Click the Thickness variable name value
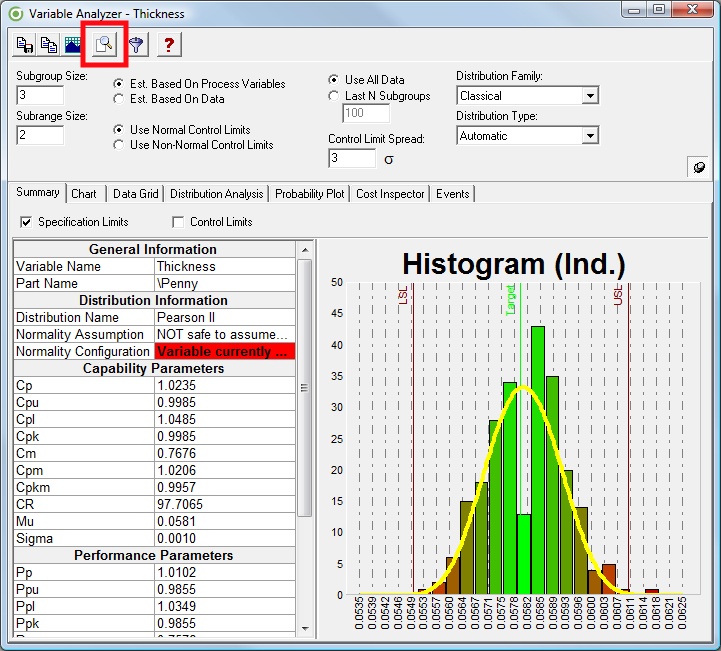Viewport: 721px width, 651px height. [x=225, y=266]
